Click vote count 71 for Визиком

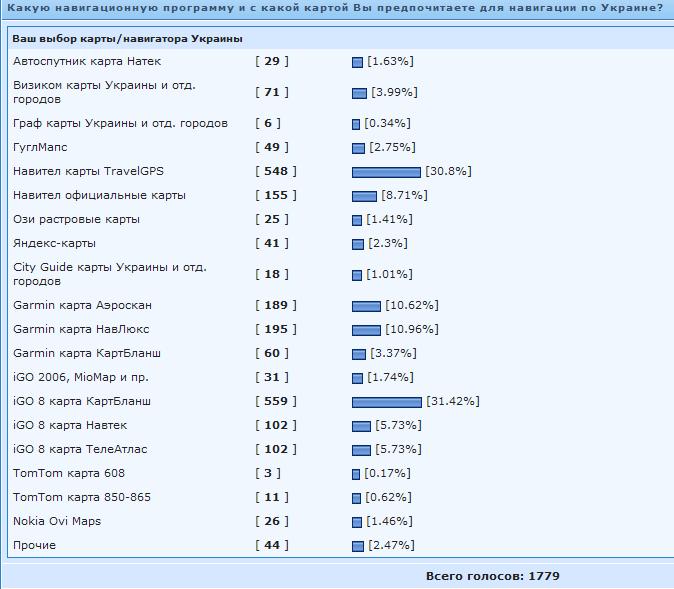[272, 92]
